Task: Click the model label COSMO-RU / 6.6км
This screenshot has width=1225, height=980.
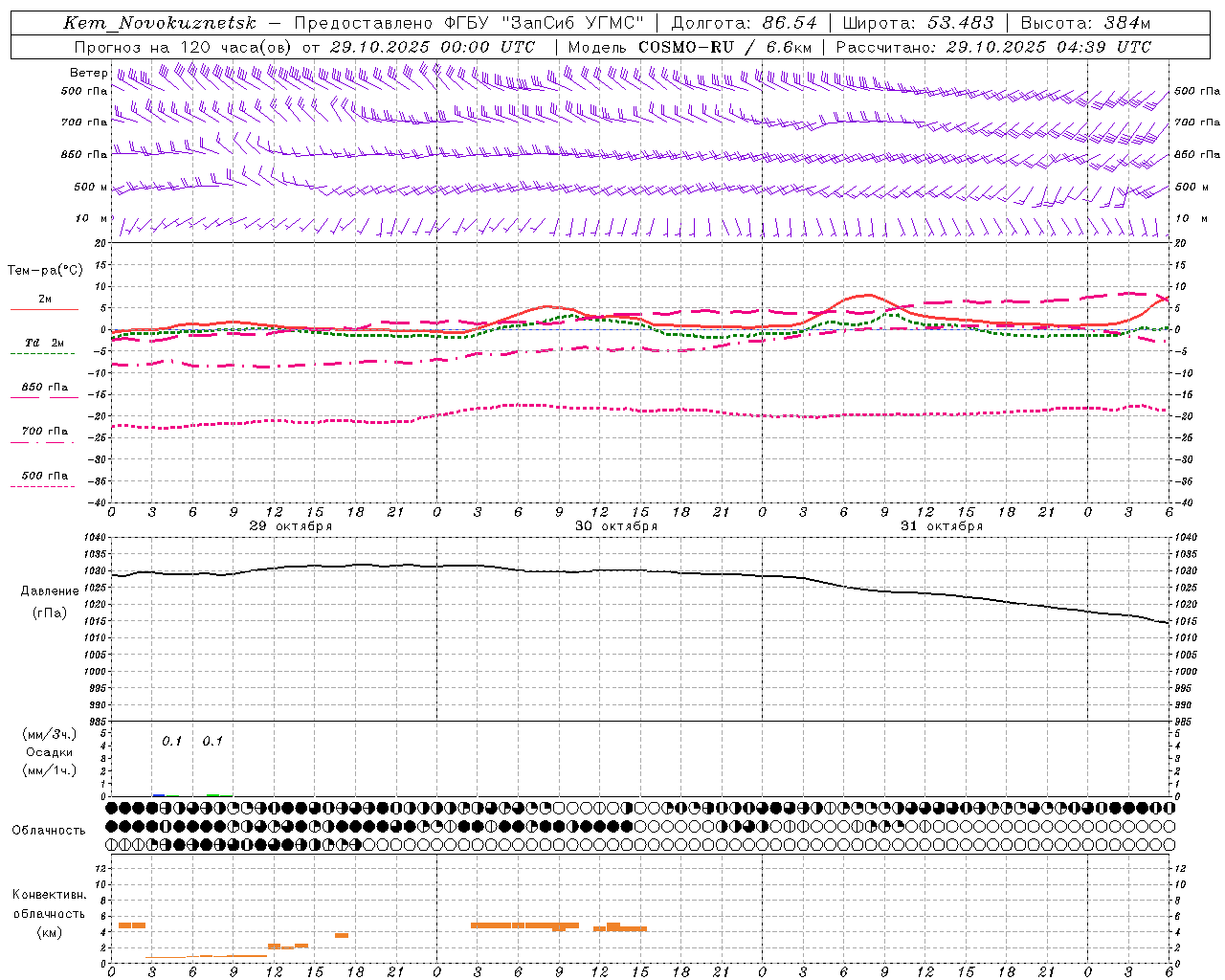Action: [725, 47]
